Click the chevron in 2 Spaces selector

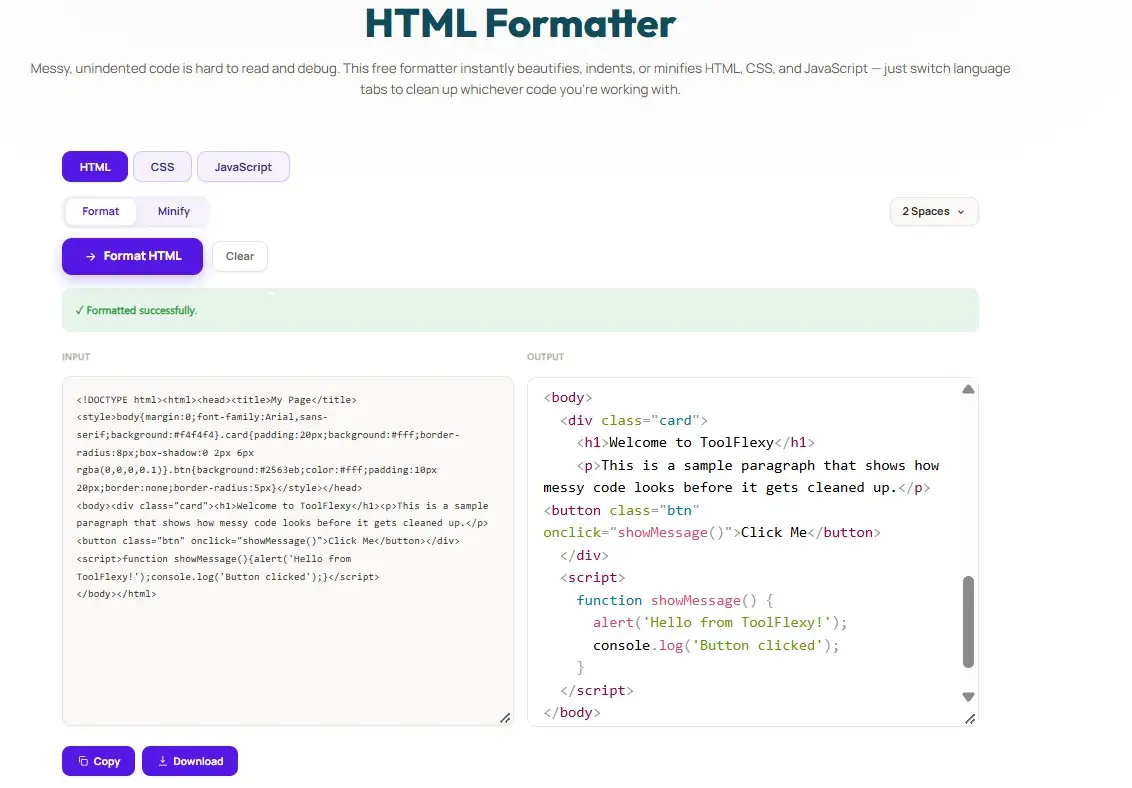pyautogui.click(x=961, y=212)
